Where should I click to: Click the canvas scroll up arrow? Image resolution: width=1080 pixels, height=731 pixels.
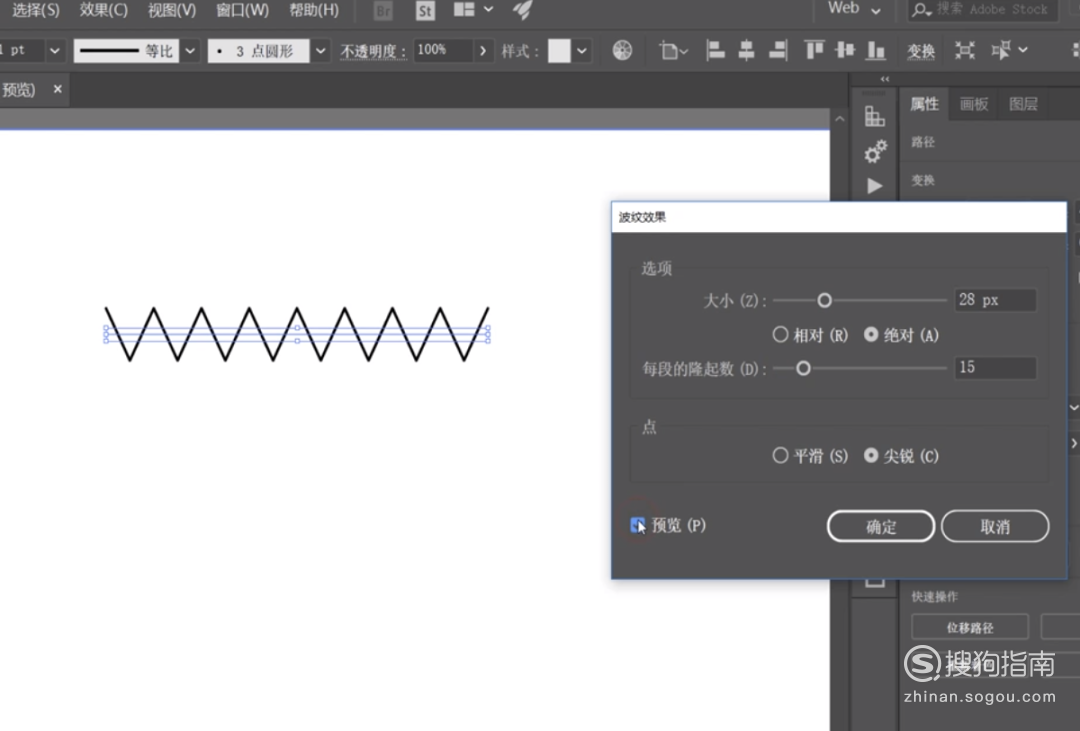(839, 119)
